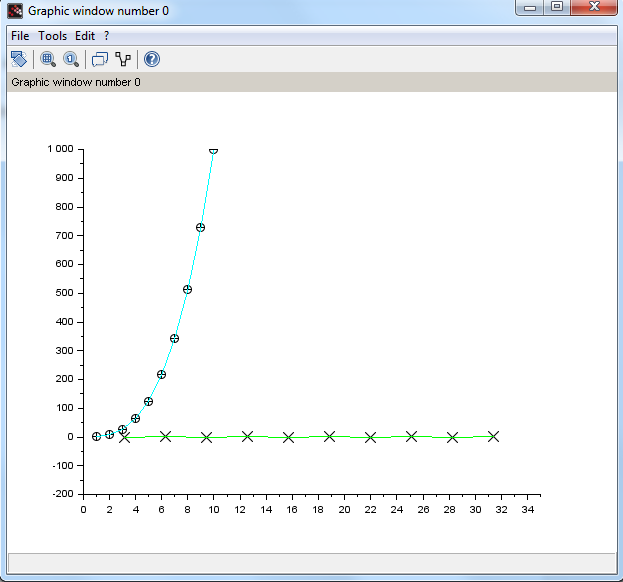Click the last X marker on green line

[493, 436]
